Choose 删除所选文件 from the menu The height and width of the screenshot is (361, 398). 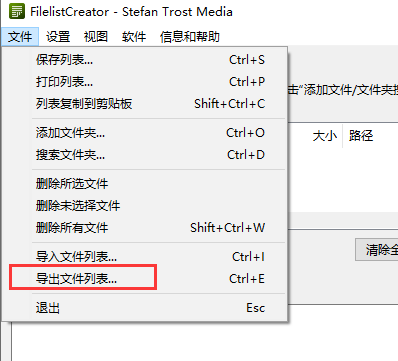150,184
